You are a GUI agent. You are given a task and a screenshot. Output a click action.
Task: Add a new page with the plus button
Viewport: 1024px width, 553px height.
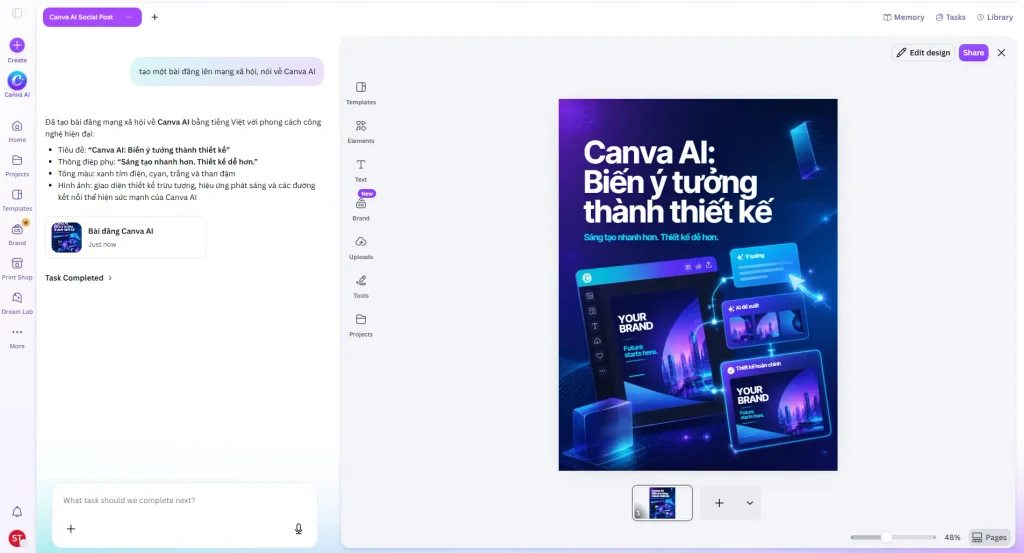pyautogui.click(x=719, y=503)
